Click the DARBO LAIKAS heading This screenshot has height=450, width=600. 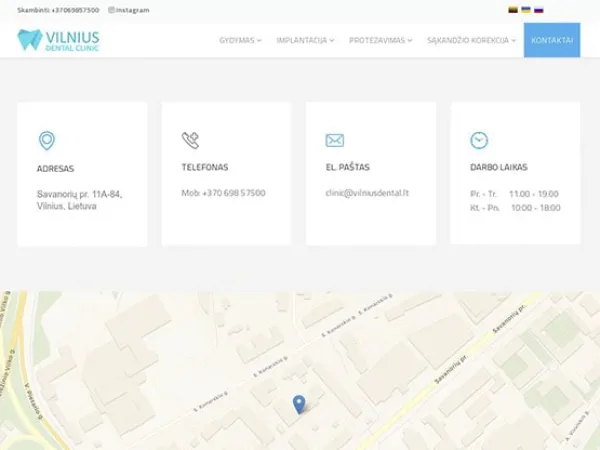coord(499,167)
